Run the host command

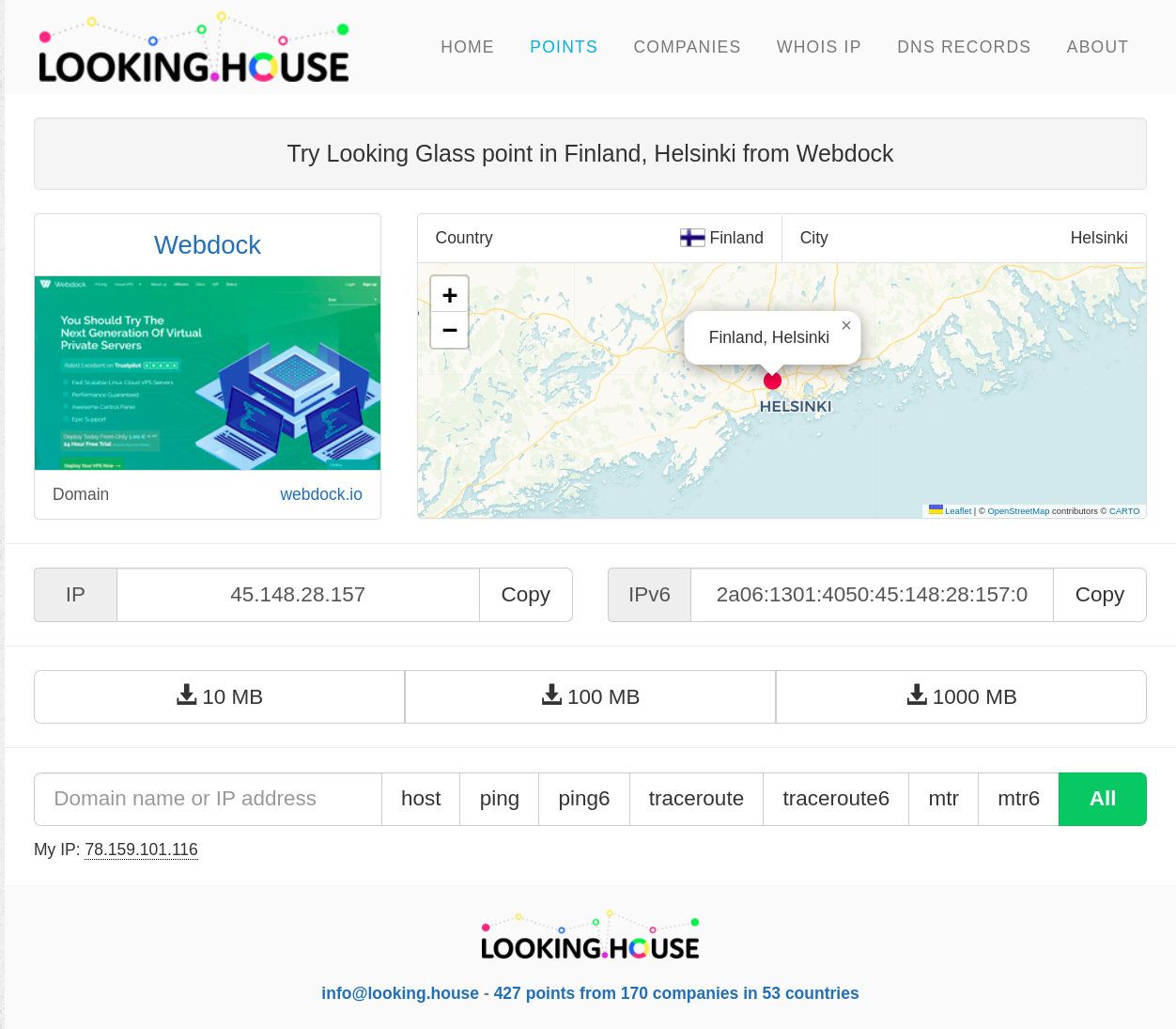[x=421, y=799]
